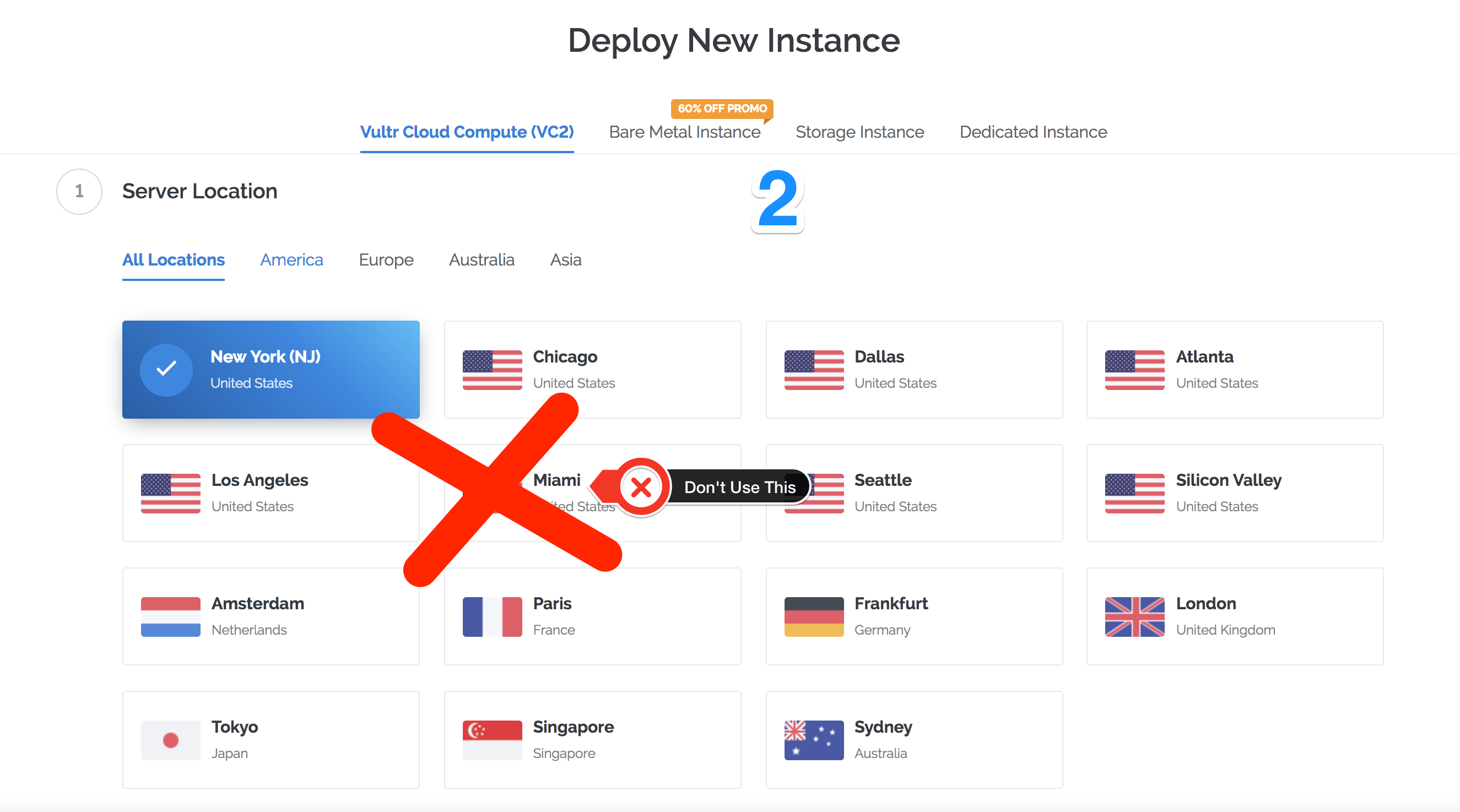
Task: Click 'France' under Paris
Action: 554,630
